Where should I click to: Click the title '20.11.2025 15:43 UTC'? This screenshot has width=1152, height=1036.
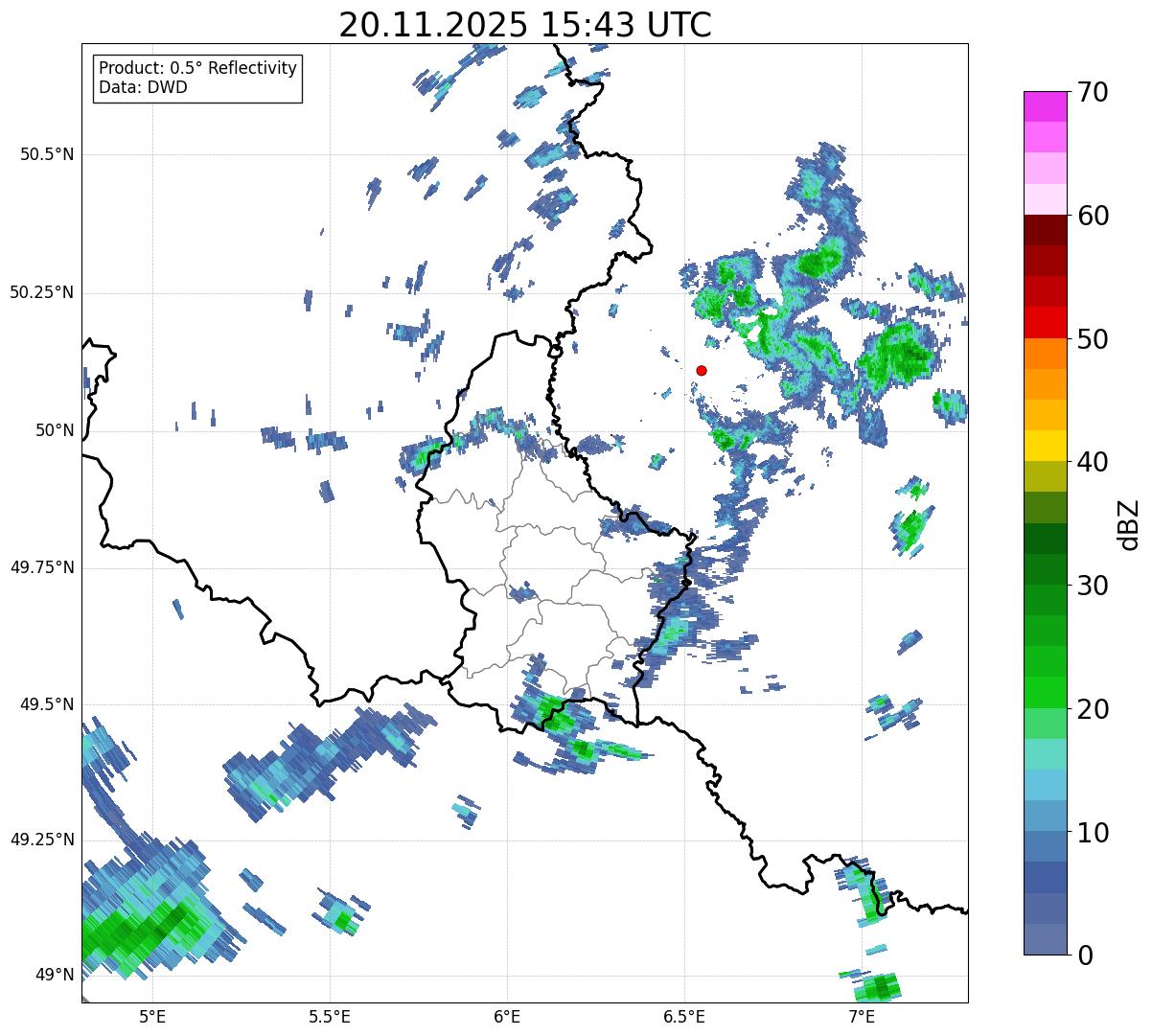coord(525,25)
